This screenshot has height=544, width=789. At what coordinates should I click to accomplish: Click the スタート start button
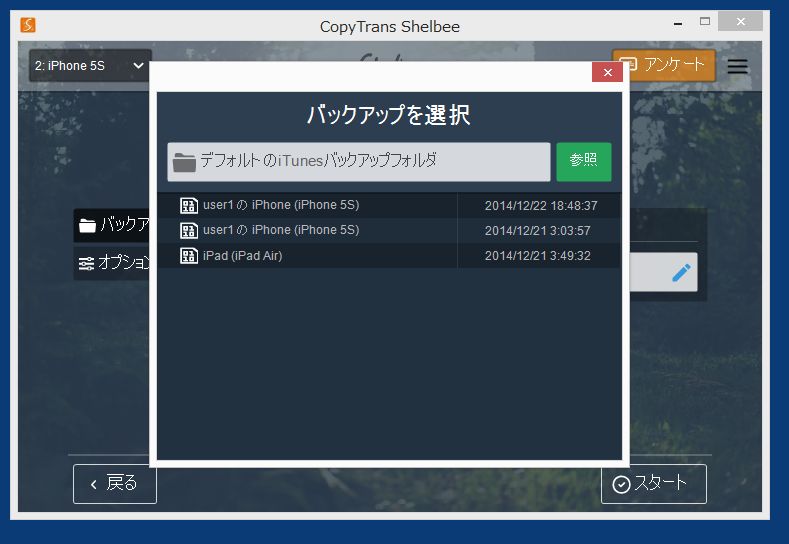pyautogui.click(x=654, y=484)
